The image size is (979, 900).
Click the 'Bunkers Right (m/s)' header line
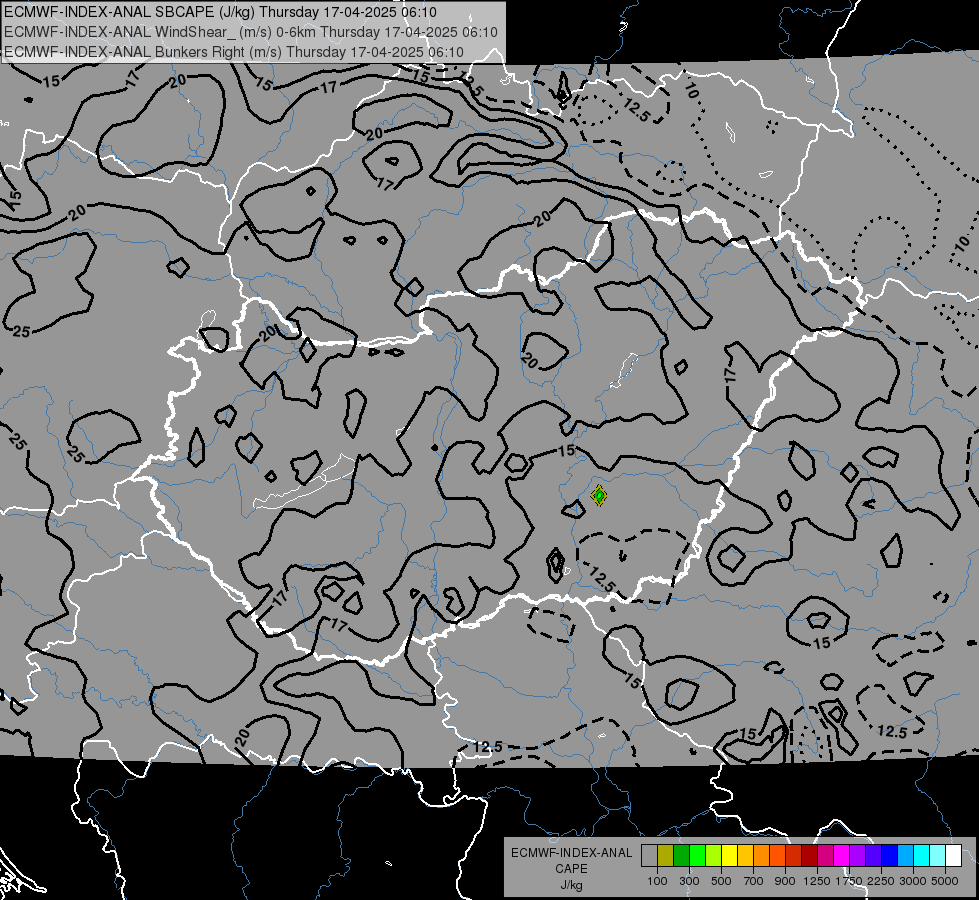pyautogui.click(x=234, y=52)
